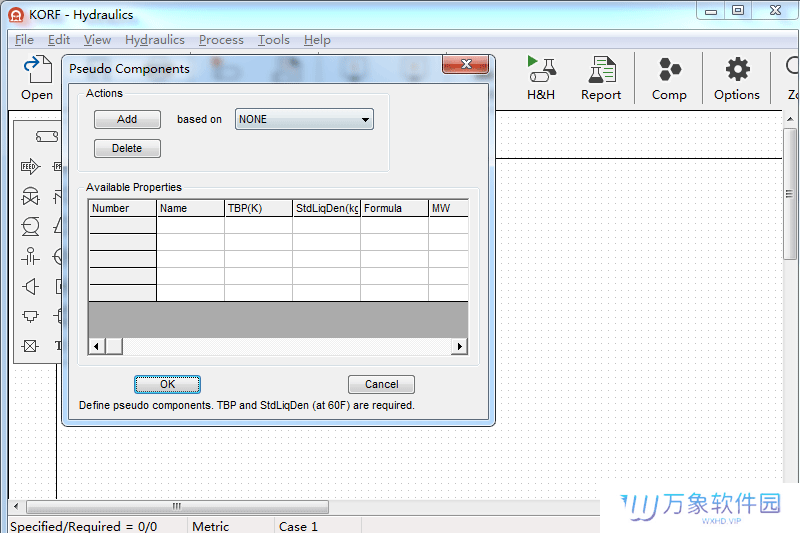
Task: Click the first empty TBP(K) cell
Action: click(259, 225)
